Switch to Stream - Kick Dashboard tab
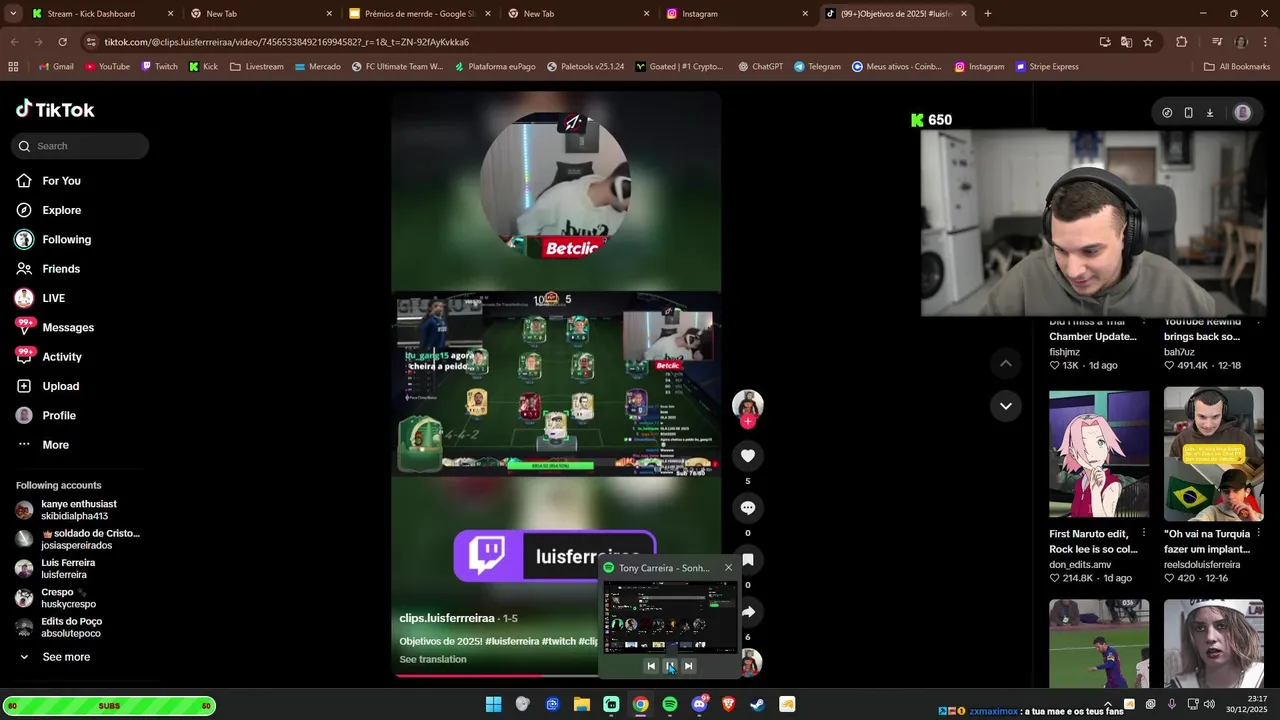This screenshot has width=1280, height=720. pos(103,14)
